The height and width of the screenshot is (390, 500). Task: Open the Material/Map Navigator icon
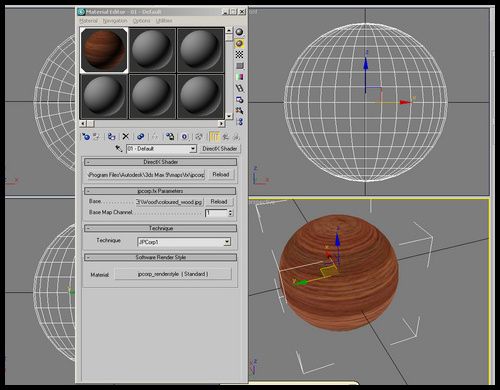pyautogui.click(x=239, y=122)
